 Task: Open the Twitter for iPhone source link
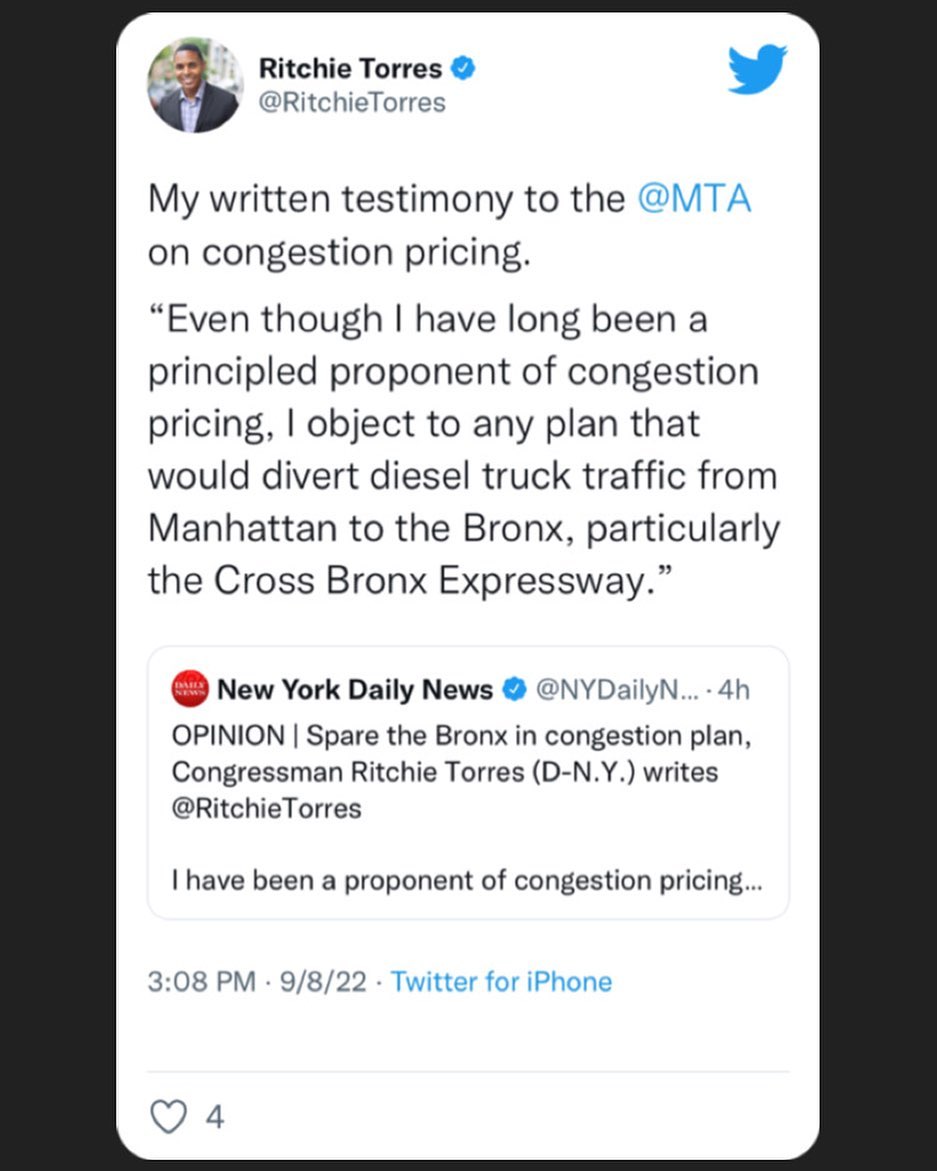click(501, 981)
